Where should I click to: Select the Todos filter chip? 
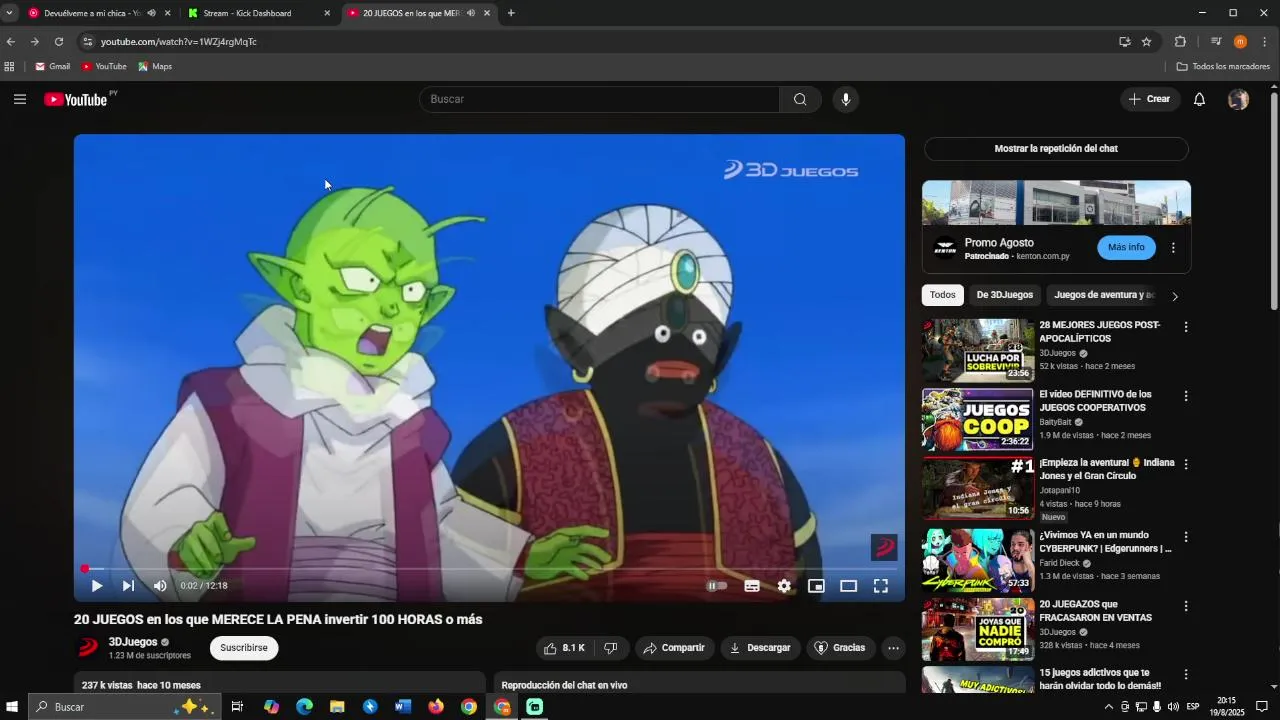(x=943, y=295)
